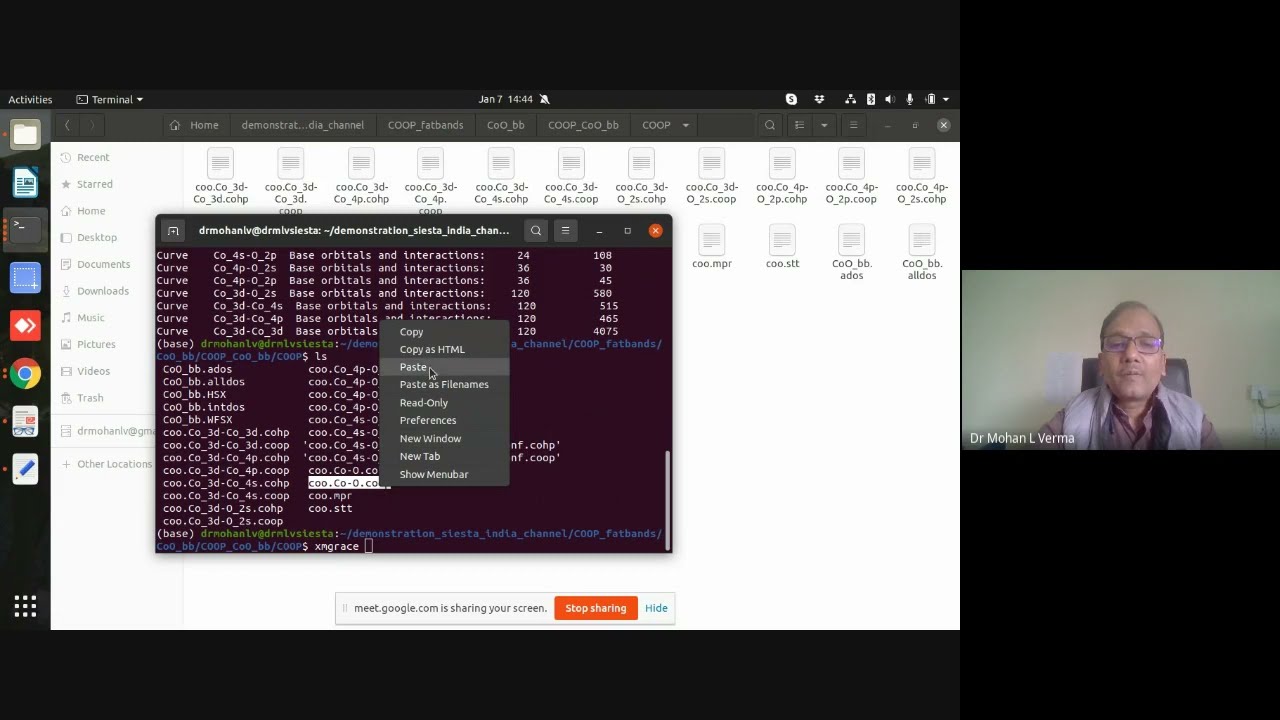Open the document viewer dock icon

coord(25,422)
